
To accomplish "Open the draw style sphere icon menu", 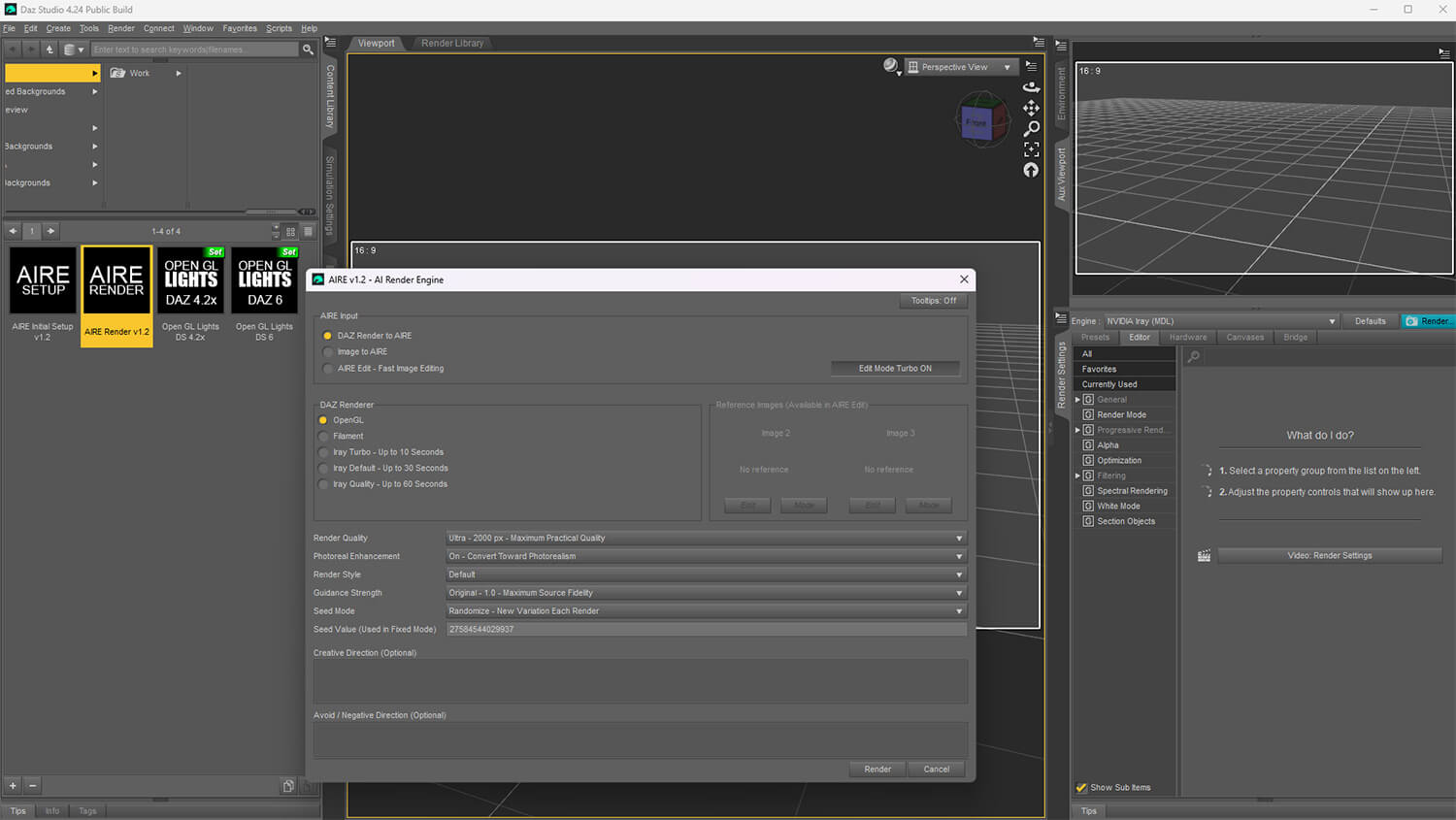I will (x=891, y=66).
